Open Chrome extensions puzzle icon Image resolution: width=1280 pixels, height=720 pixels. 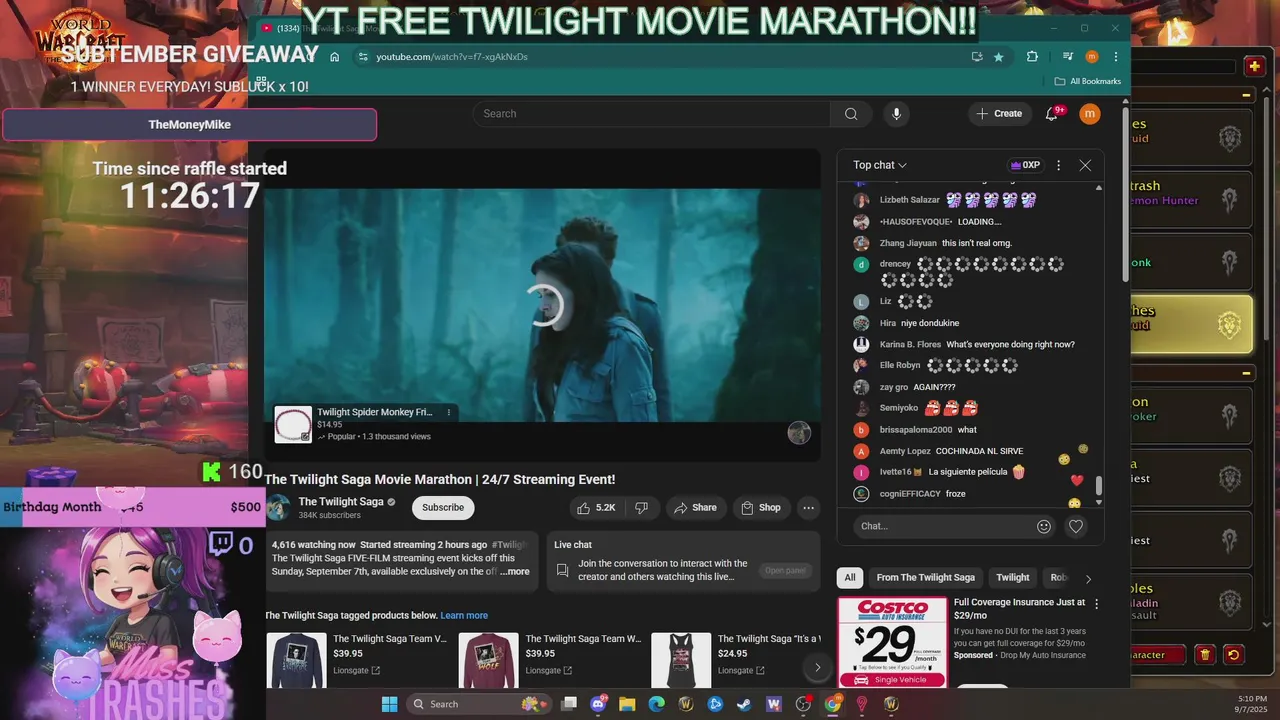point(1032,57)
